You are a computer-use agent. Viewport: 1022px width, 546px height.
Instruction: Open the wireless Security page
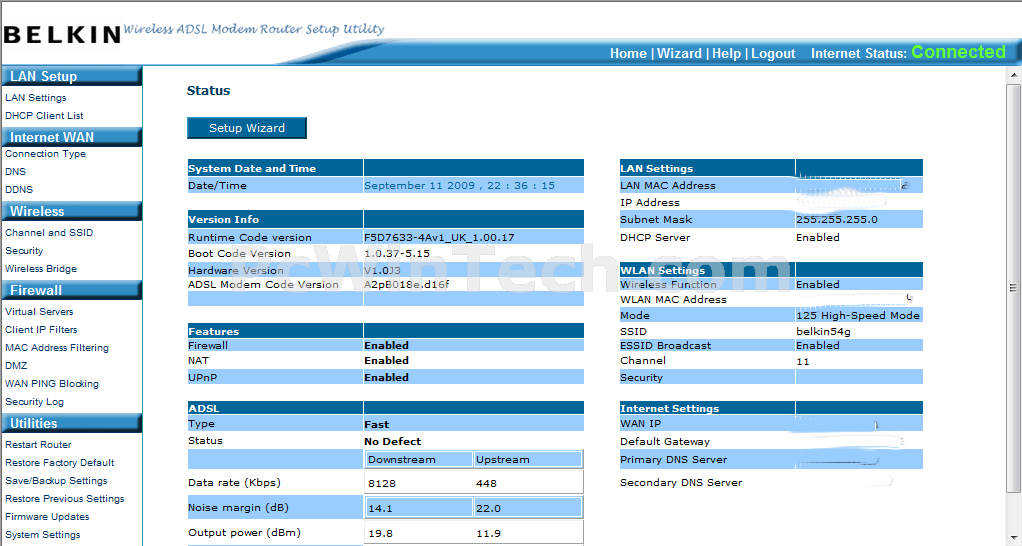tap(24, 251)
